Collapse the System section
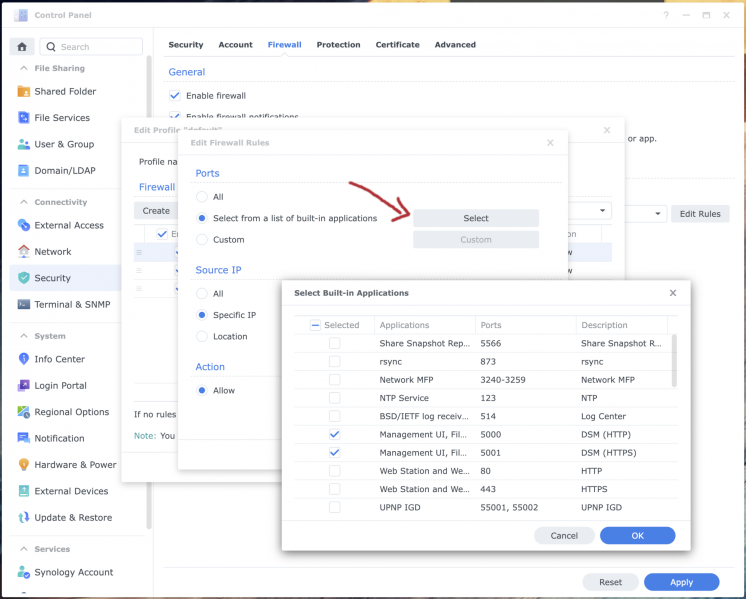The image size is (746, 599). point(23,336)
